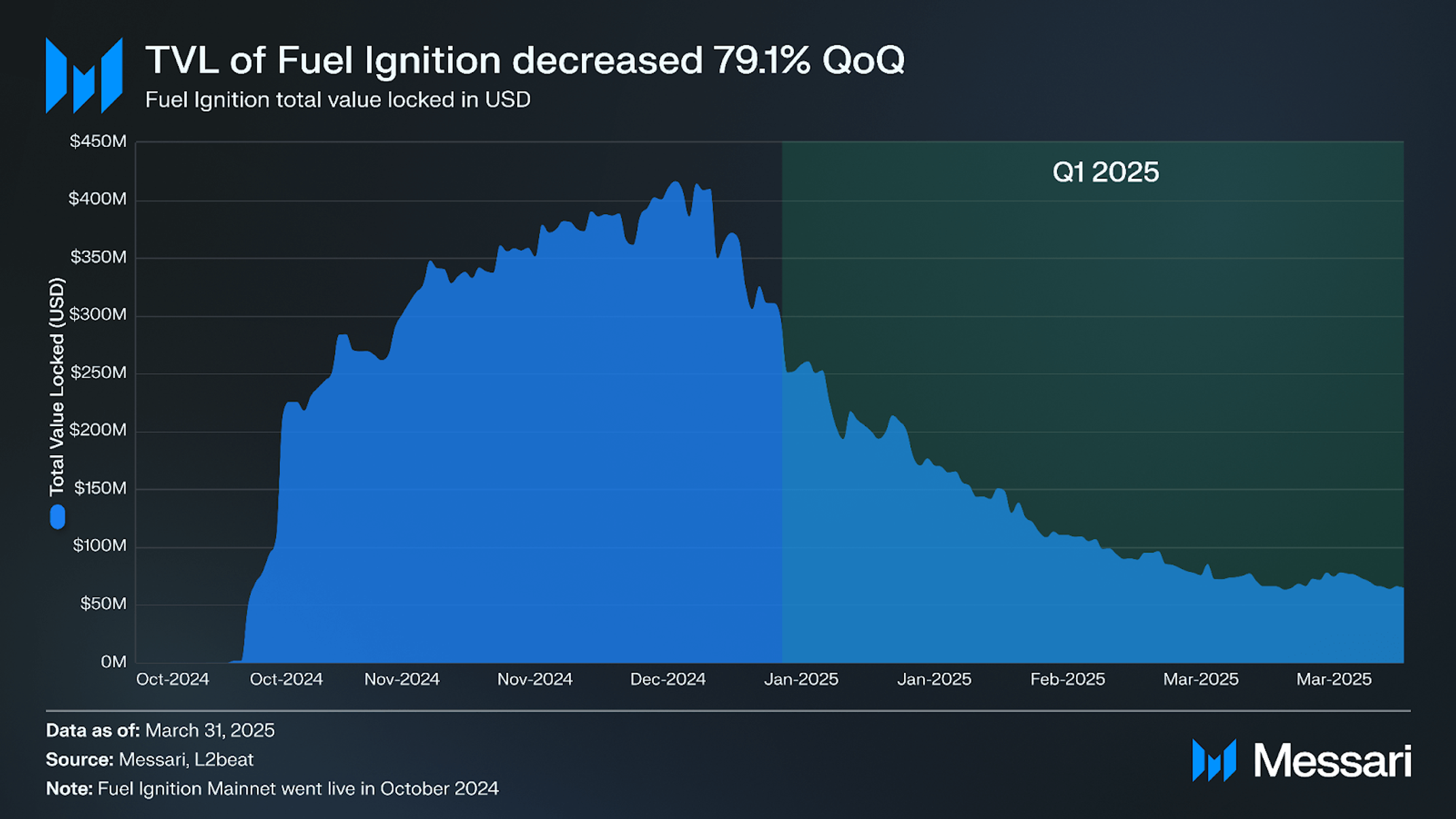Click the Q1 2025 label in shaded region

[1105, 172]
